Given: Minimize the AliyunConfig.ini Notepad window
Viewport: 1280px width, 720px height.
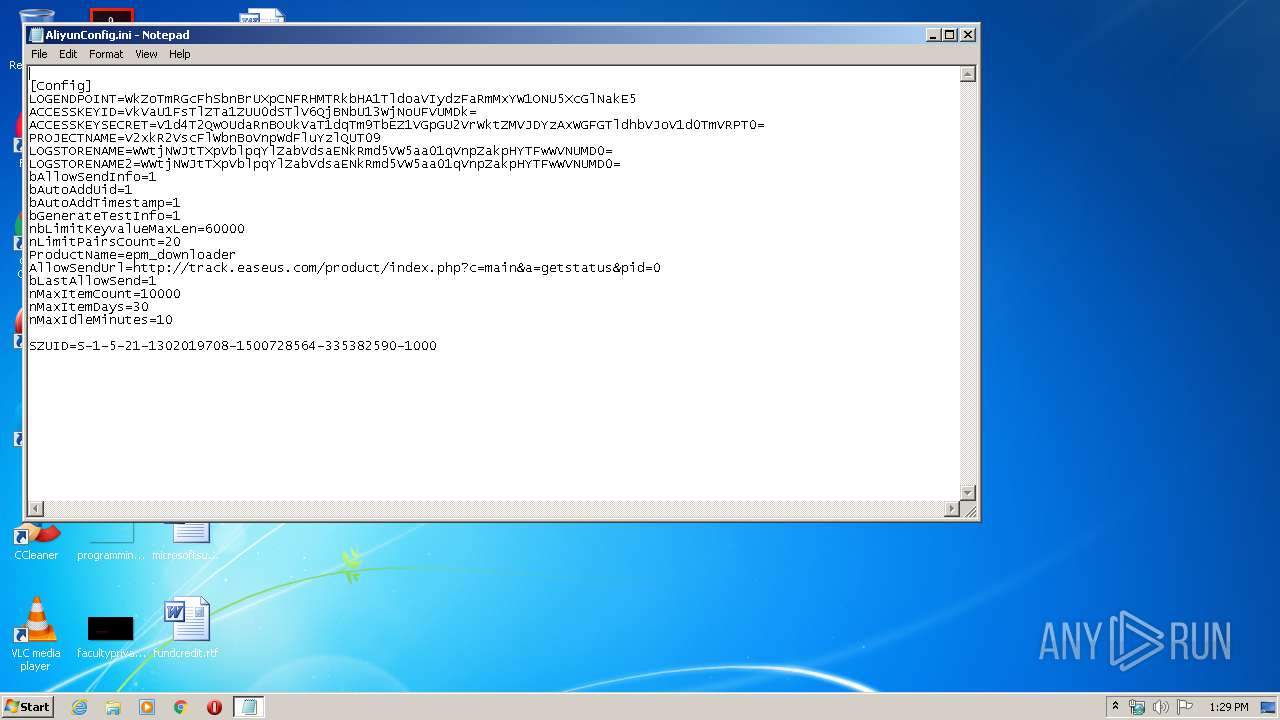Looking at the screenshot, I should tap(934, 34).
